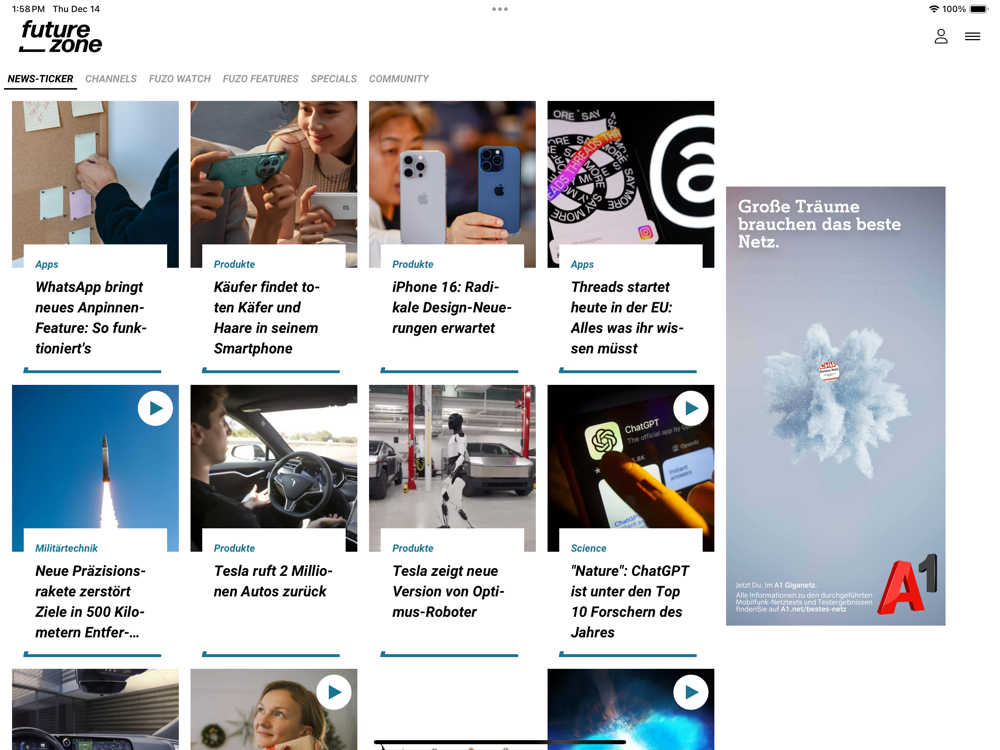This screenshot has height=750, width=1000.
Task: Click Produkte category above Käfer headline
Action: coord(234,264)
